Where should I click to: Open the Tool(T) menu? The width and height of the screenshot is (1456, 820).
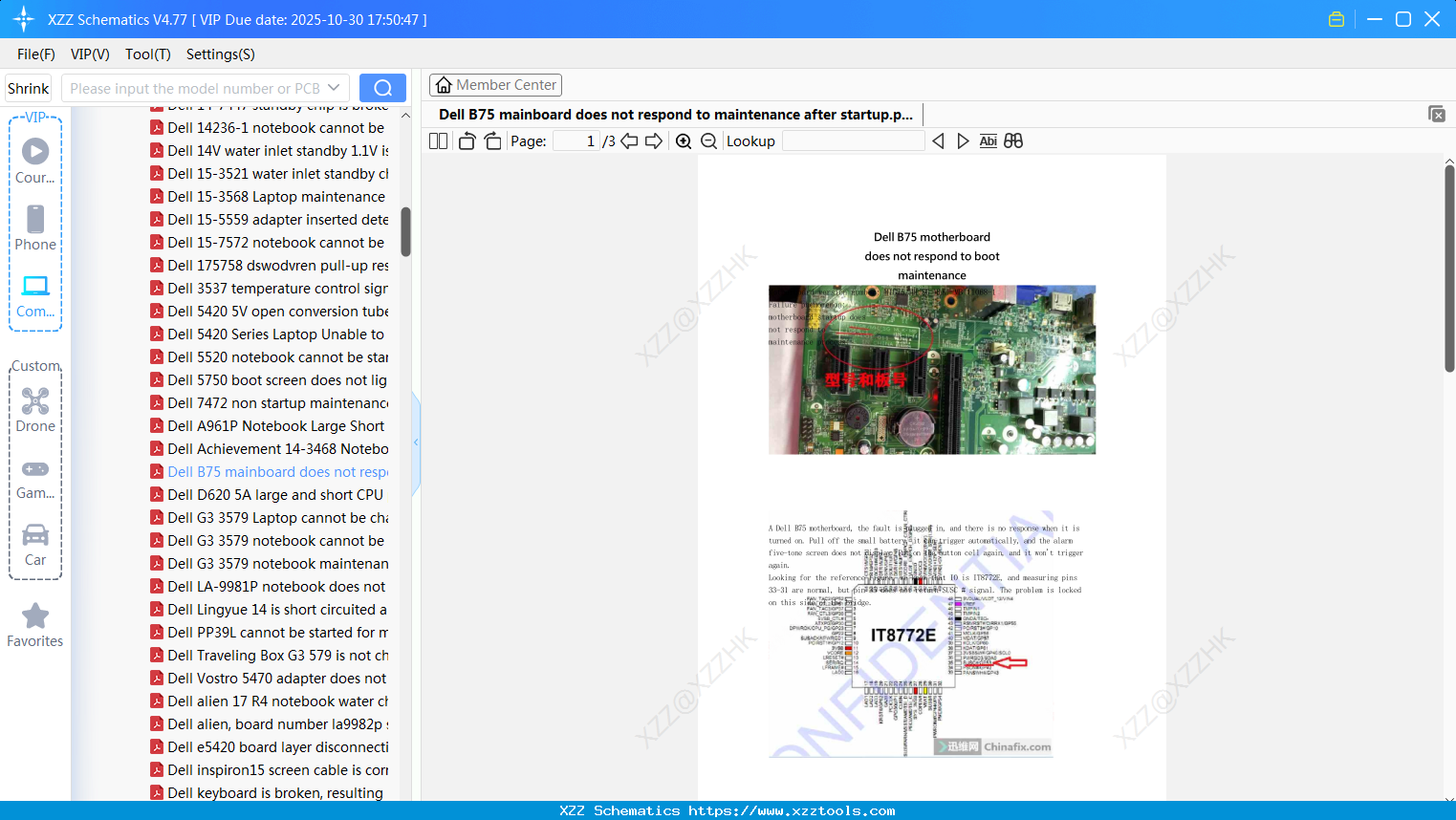pos(148,54)
